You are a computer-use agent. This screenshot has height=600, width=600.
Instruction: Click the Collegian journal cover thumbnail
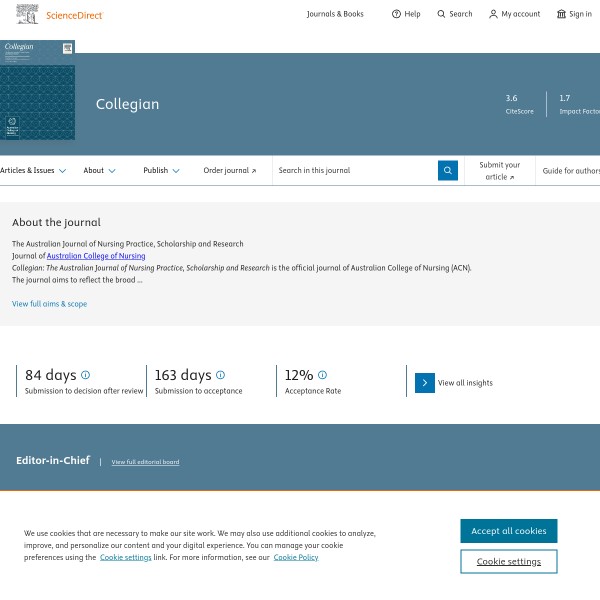37,90
